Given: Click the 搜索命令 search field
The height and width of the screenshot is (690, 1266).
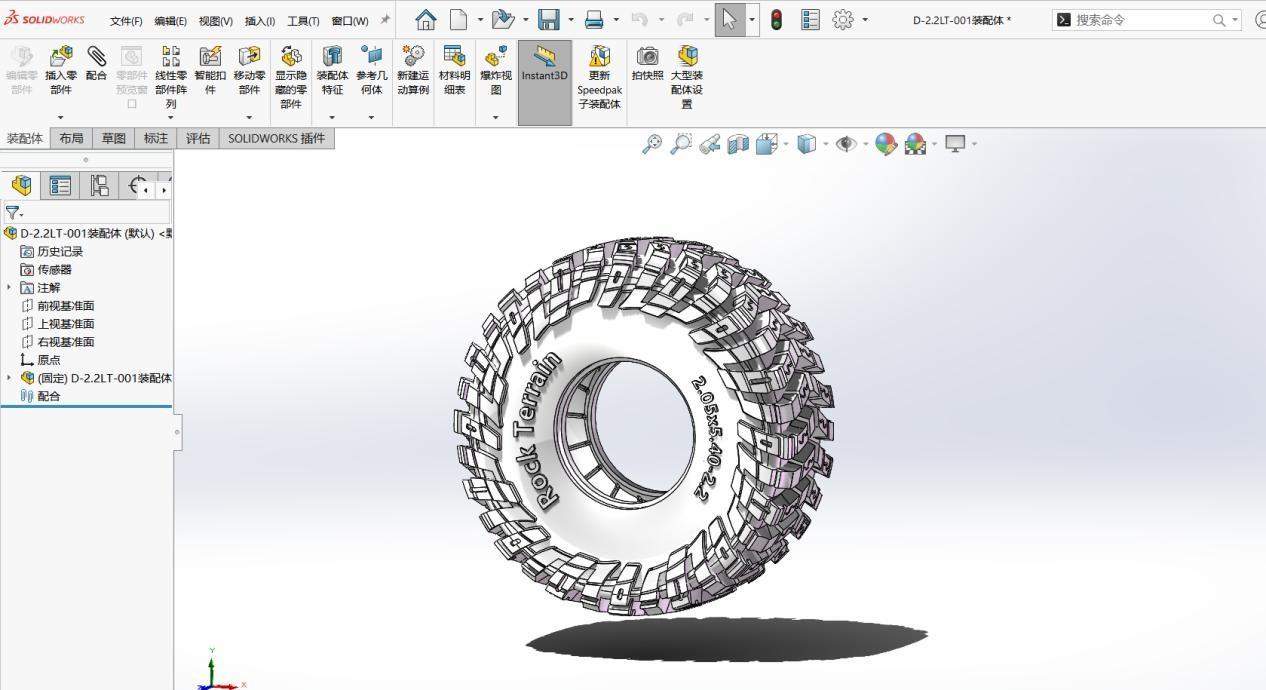Looking at the screenshot, I should pos(1147,20).
